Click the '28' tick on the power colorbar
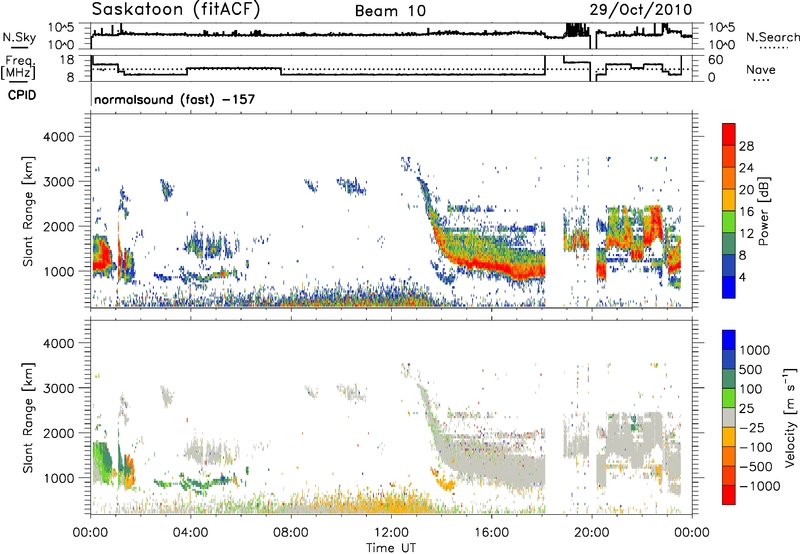 point(746,146)
